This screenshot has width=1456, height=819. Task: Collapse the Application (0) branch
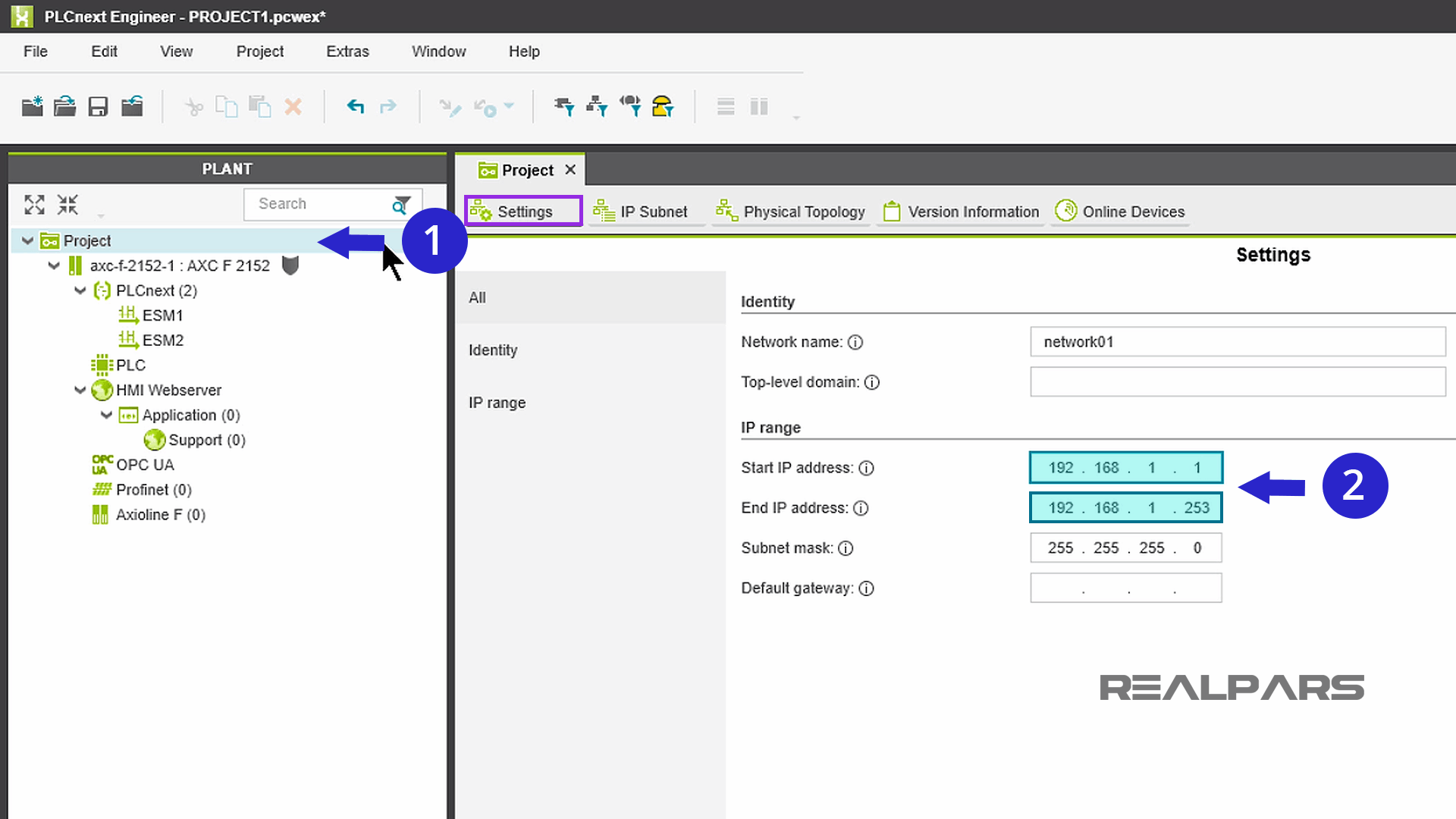[x=106, y=415]
